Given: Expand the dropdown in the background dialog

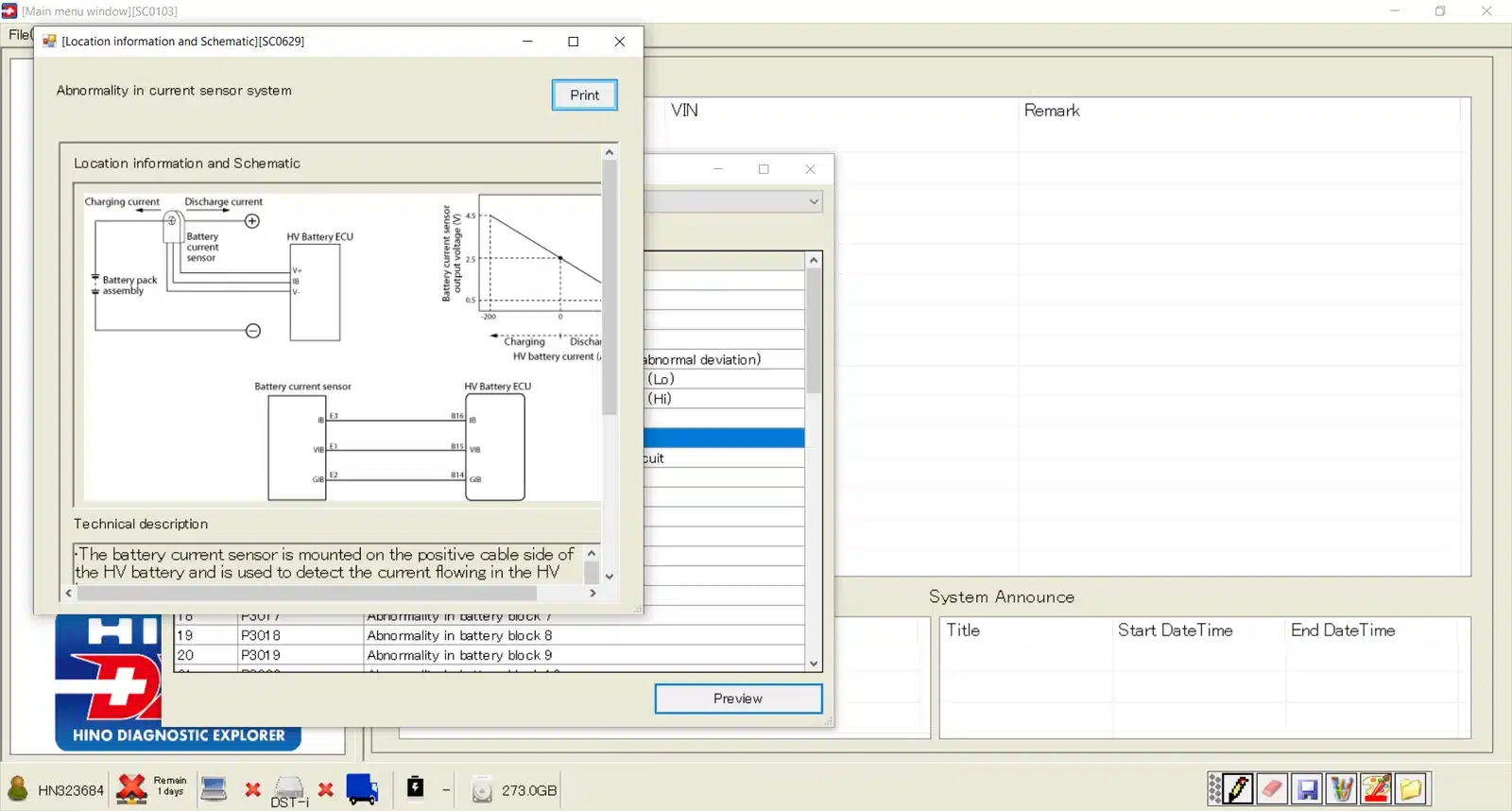Looking at the screenshot, I should (813, 201).
